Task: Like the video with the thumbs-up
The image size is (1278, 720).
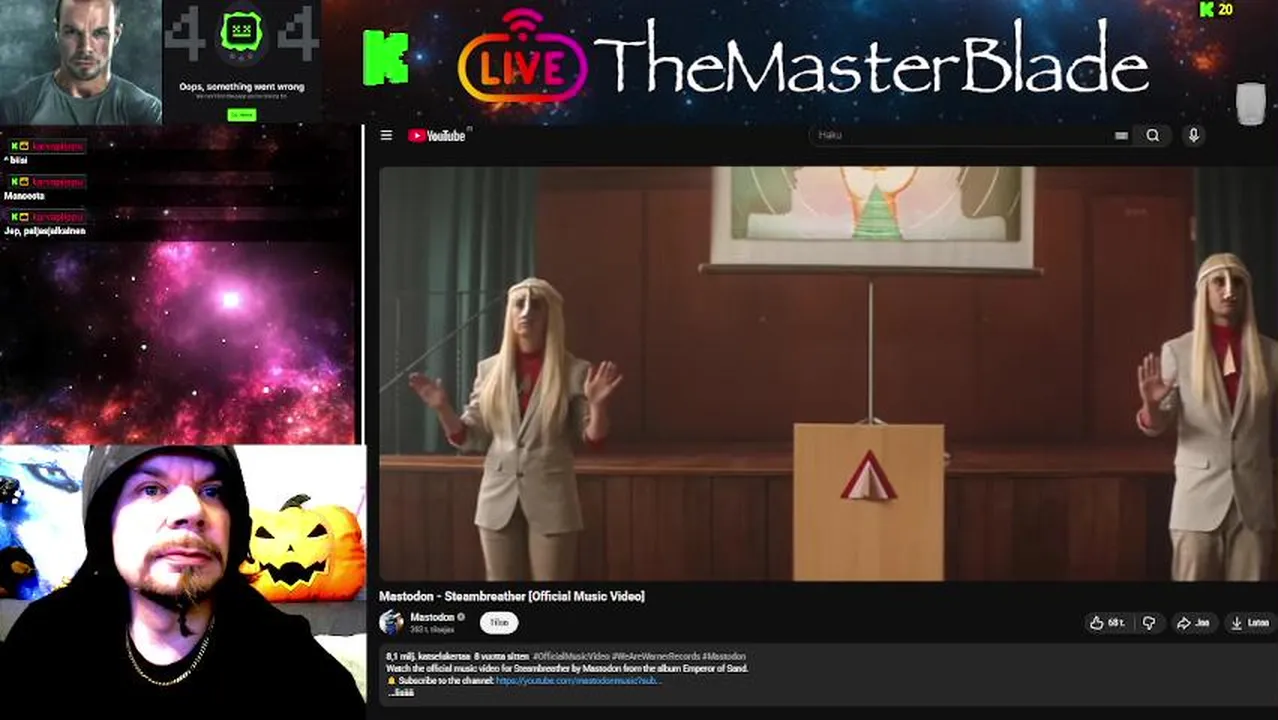Action: (x=1107, y=622)
